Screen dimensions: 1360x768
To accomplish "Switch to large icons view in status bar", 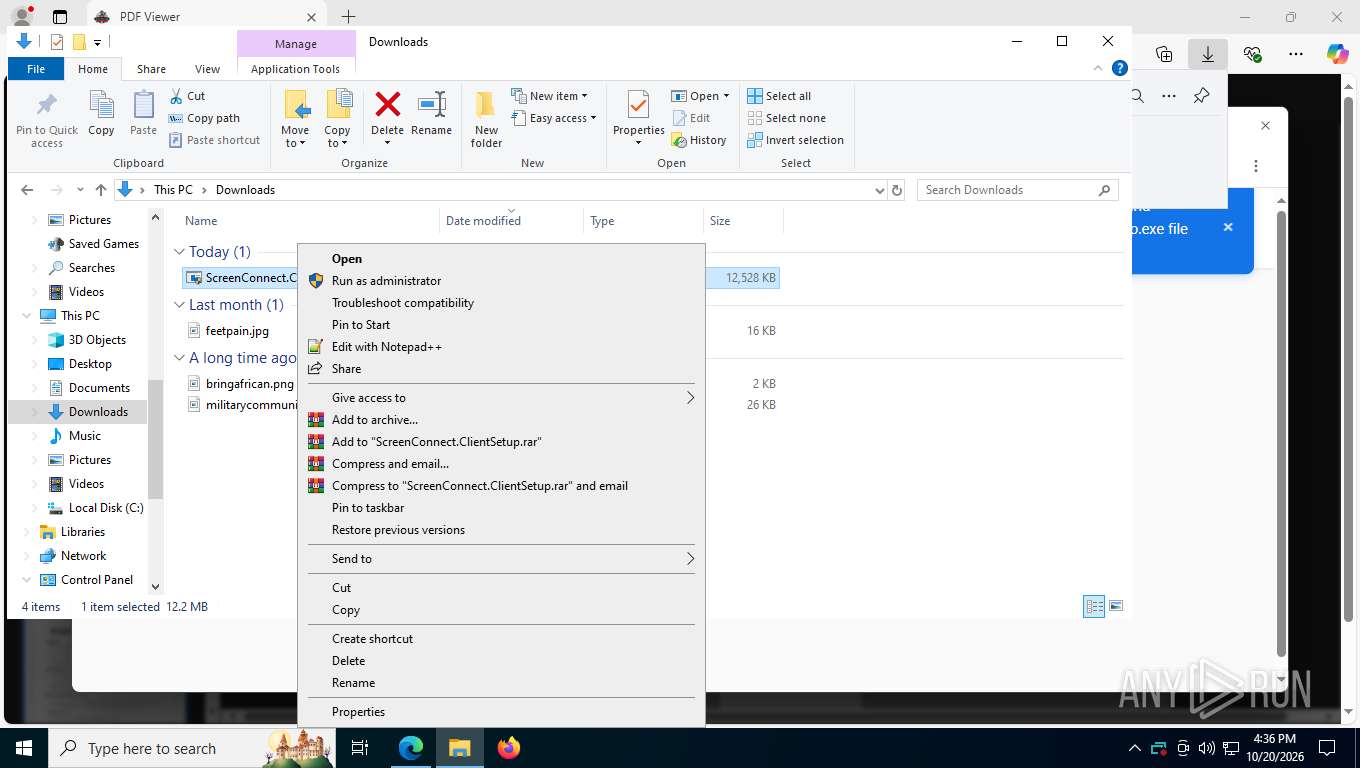I will [x=1116, y=606].
